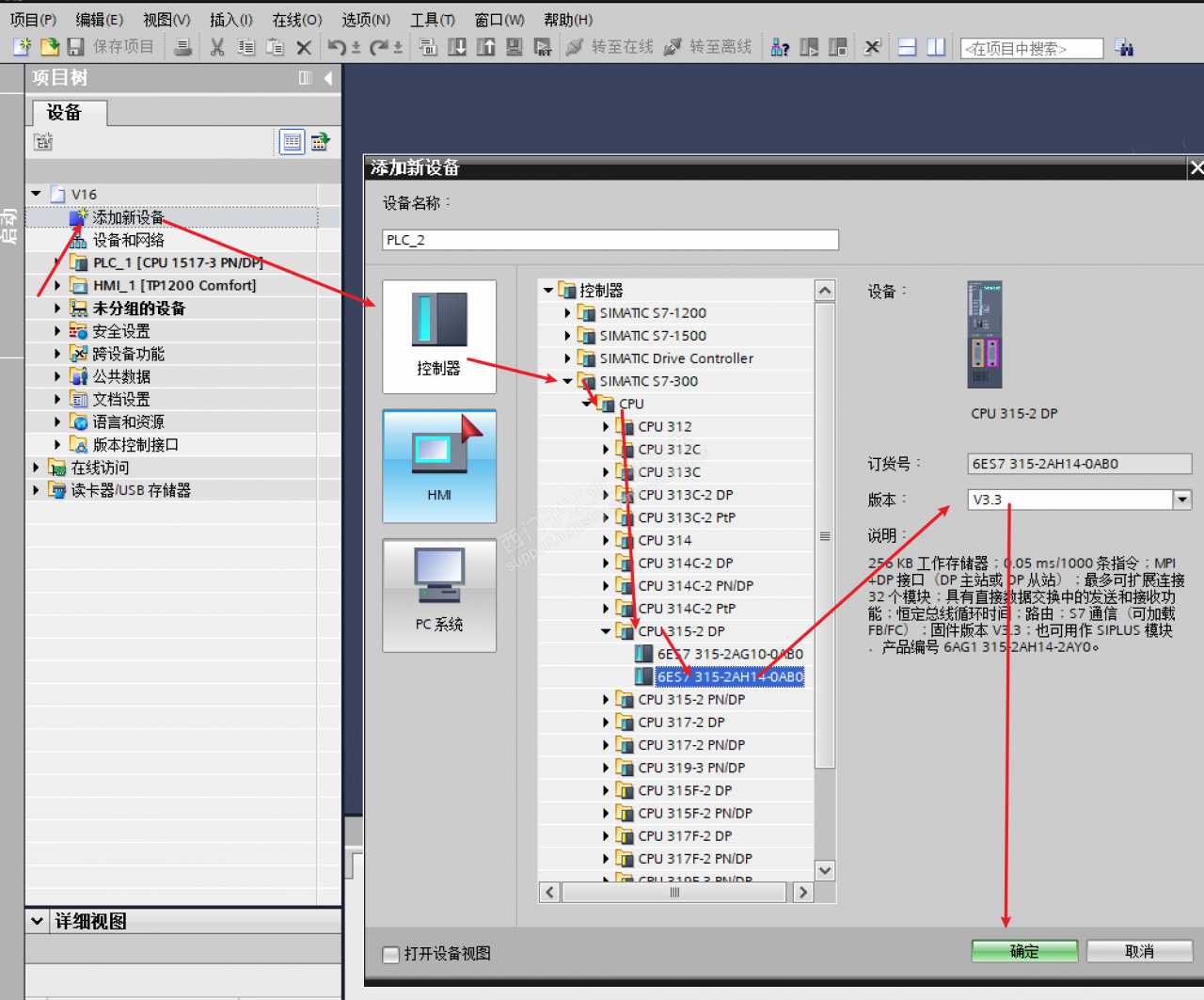The height and width of the screenshot is (1000, 1204).
Task: Click the cut scissors icon
Action: coord(217,46)
